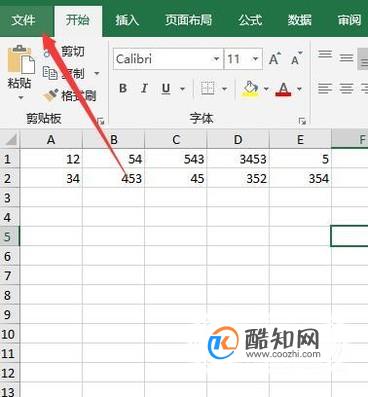
Task: Apply red font color A icon
Action: (283, 89)
